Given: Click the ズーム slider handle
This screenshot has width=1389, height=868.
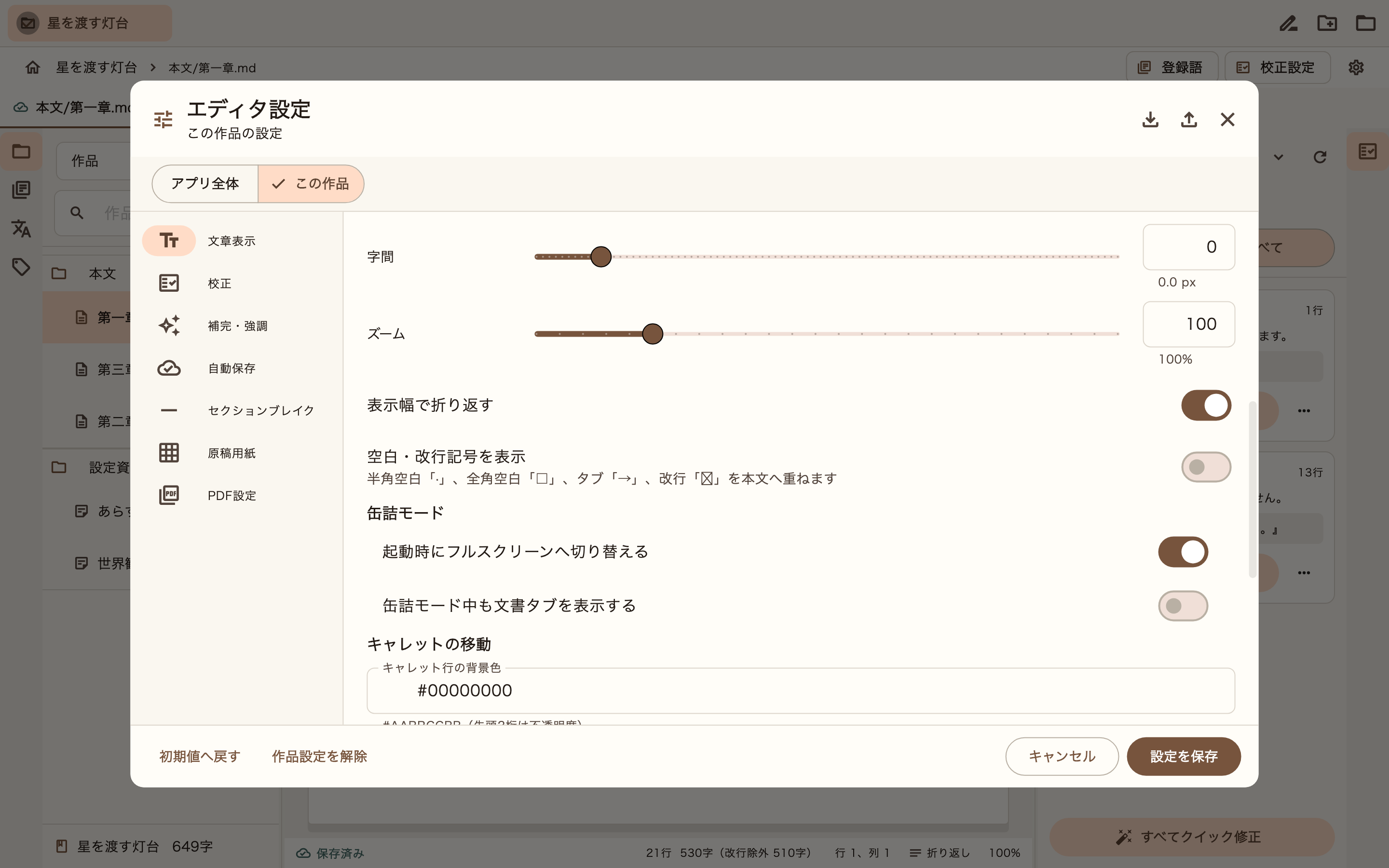Looking at the screenshot, I should click(653, 334).
